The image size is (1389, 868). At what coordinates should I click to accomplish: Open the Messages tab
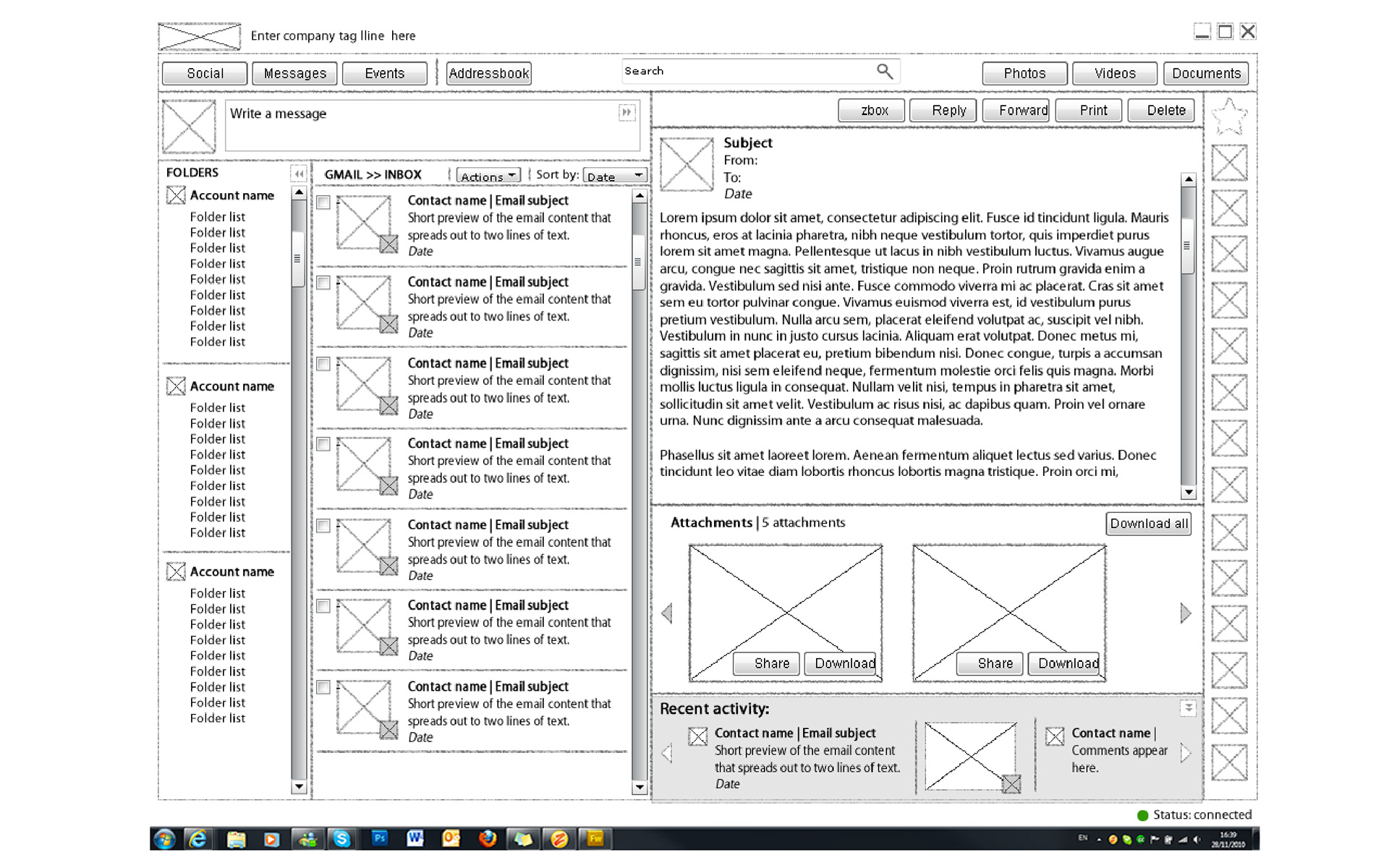pyautogui.click(x=295, y=73)
